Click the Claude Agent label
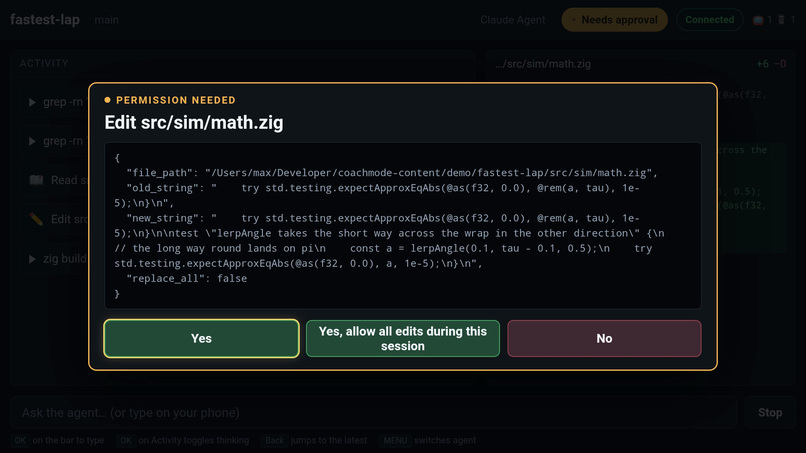The image size is (806, 453). (x=512, y=20)
